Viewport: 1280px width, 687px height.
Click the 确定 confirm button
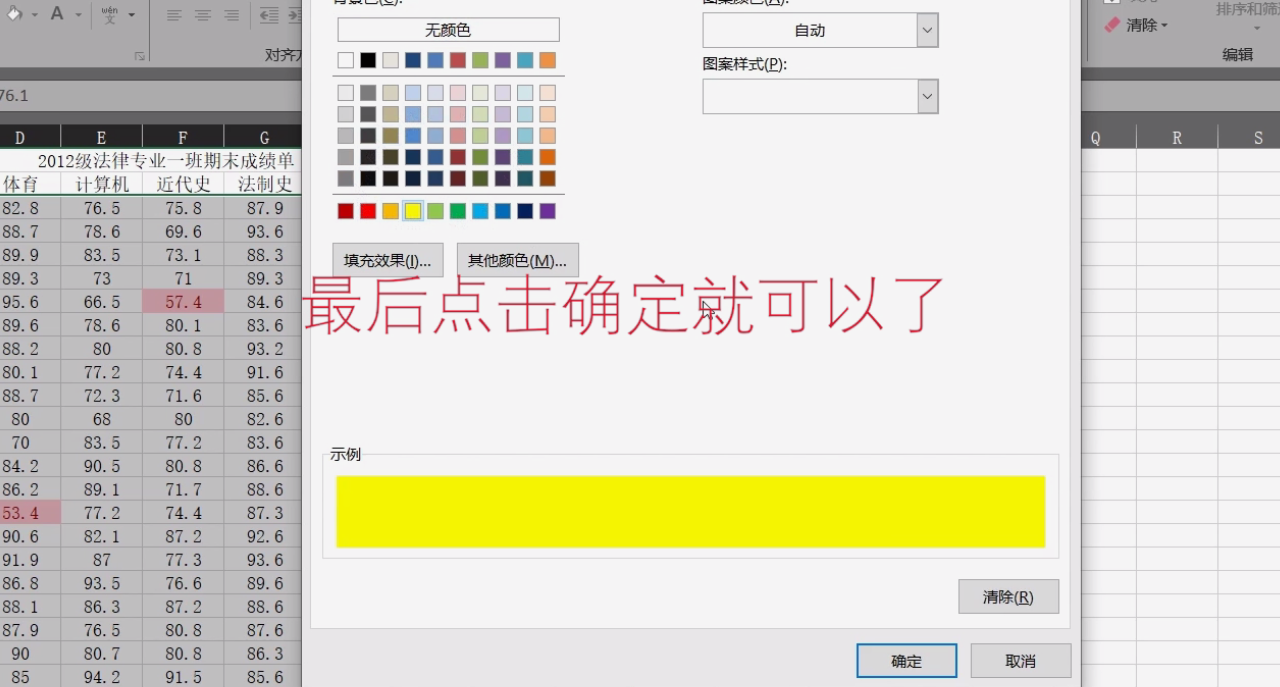pyautogui.click(x=905, y=660)
